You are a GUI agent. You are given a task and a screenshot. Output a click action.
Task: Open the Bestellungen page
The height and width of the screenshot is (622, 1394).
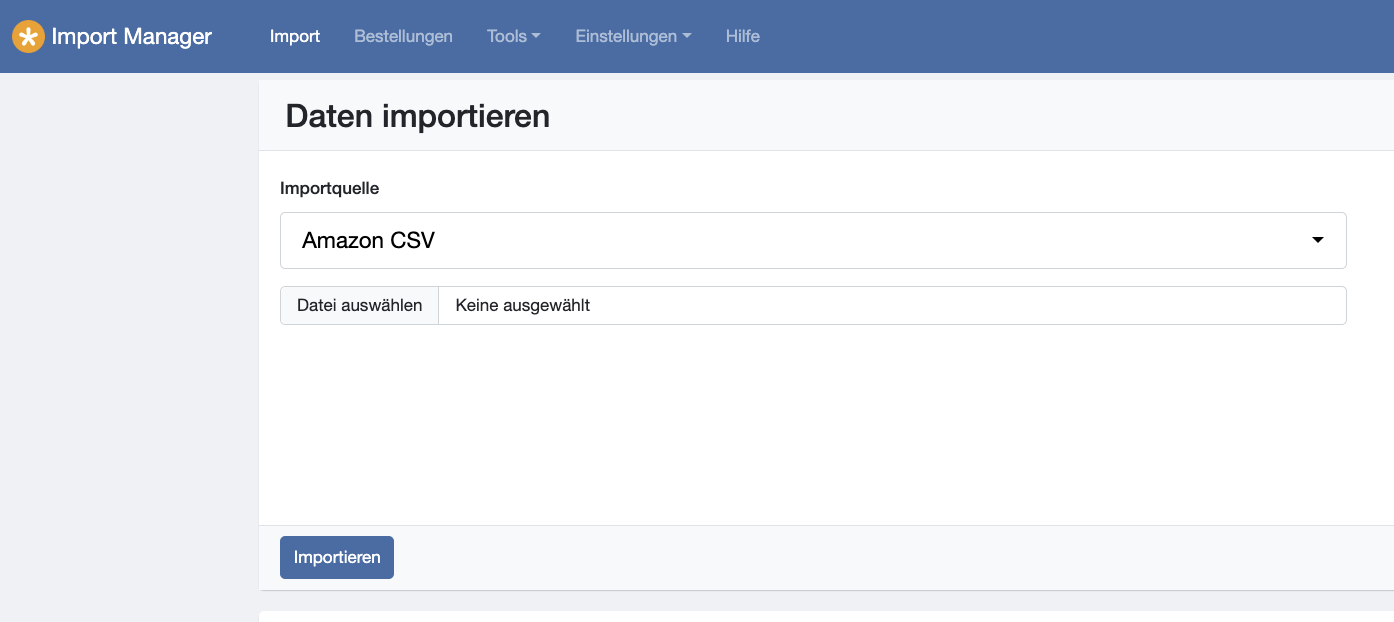tap(403, 36)
